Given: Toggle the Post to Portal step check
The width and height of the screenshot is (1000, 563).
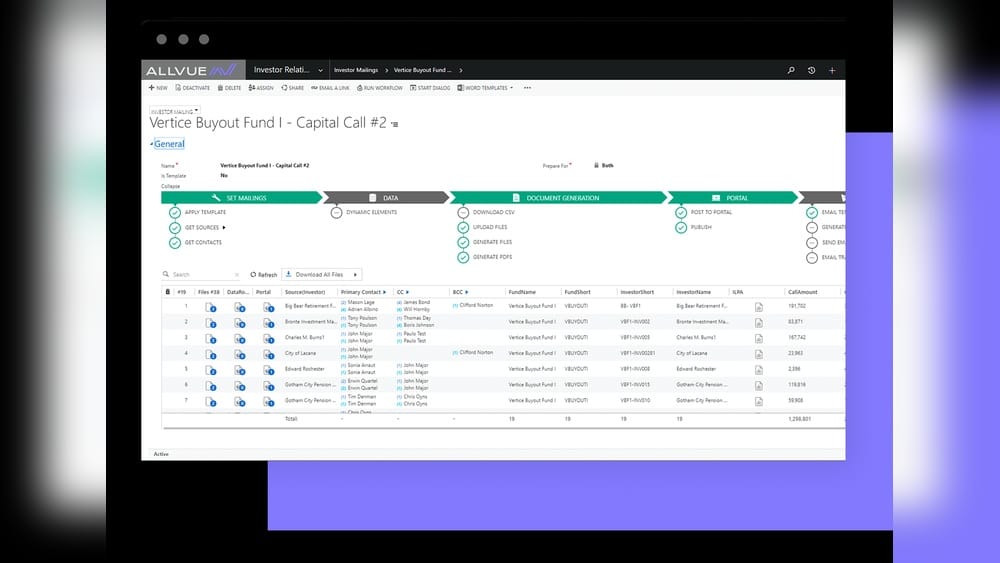Looking at the screenshot, I should 681,212.
